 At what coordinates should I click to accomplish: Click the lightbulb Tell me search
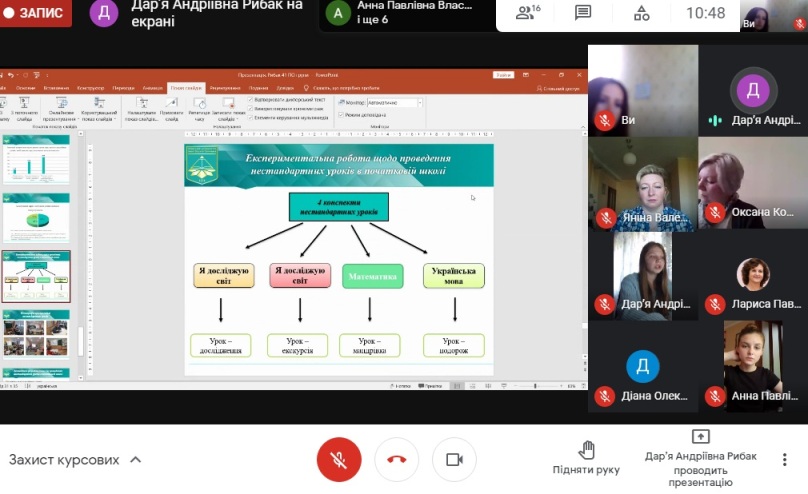(306, 88)
